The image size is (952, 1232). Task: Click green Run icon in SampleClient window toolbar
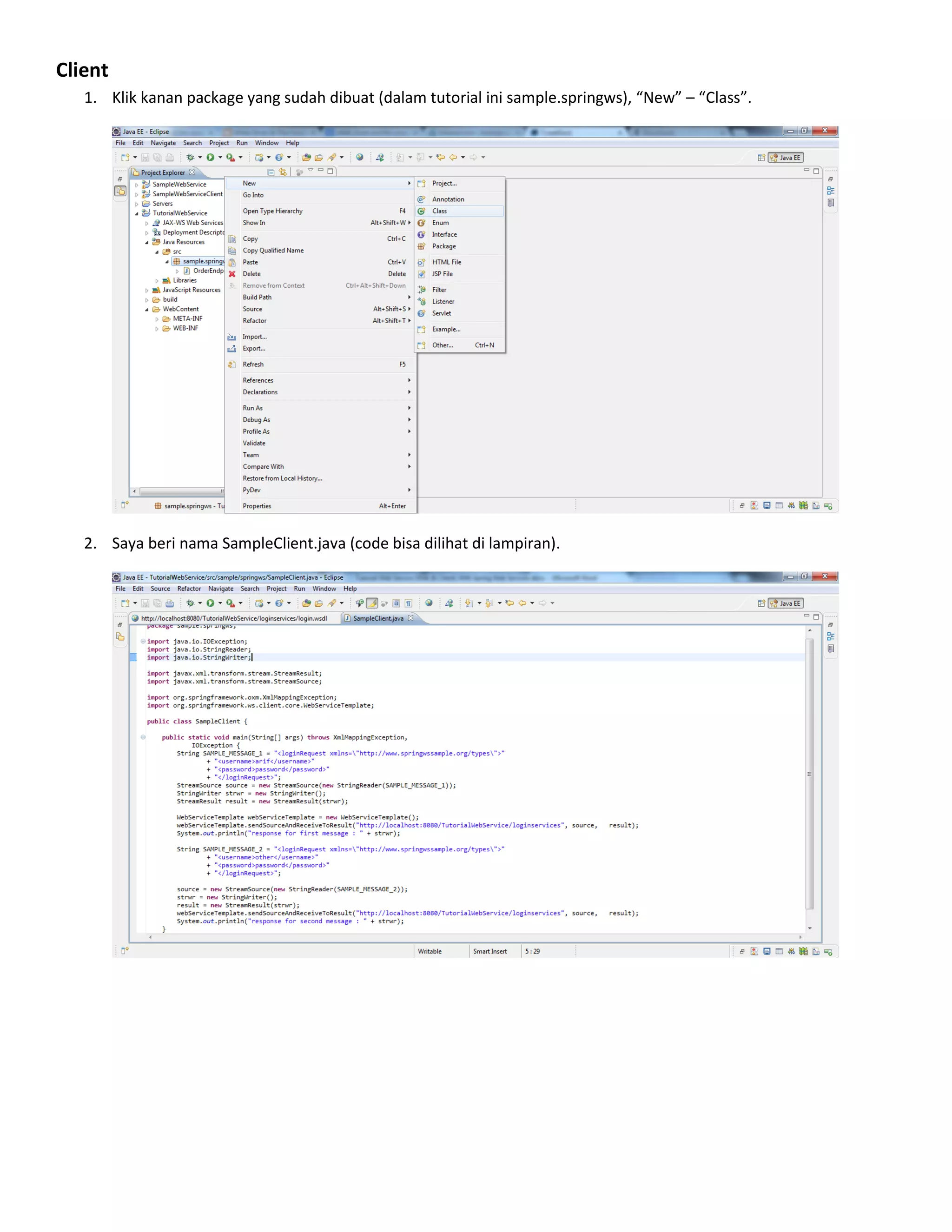(x=211, y=603)
